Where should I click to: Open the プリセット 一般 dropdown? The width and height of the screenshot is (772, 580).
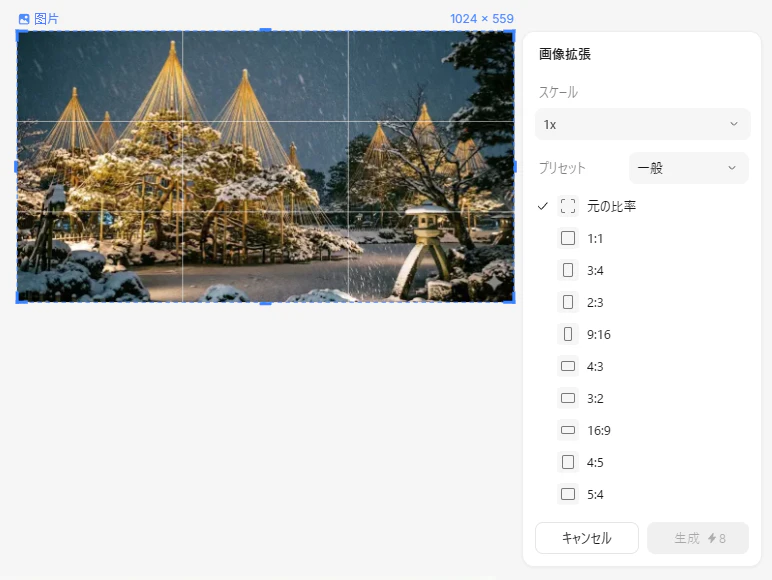coord(689,168)
